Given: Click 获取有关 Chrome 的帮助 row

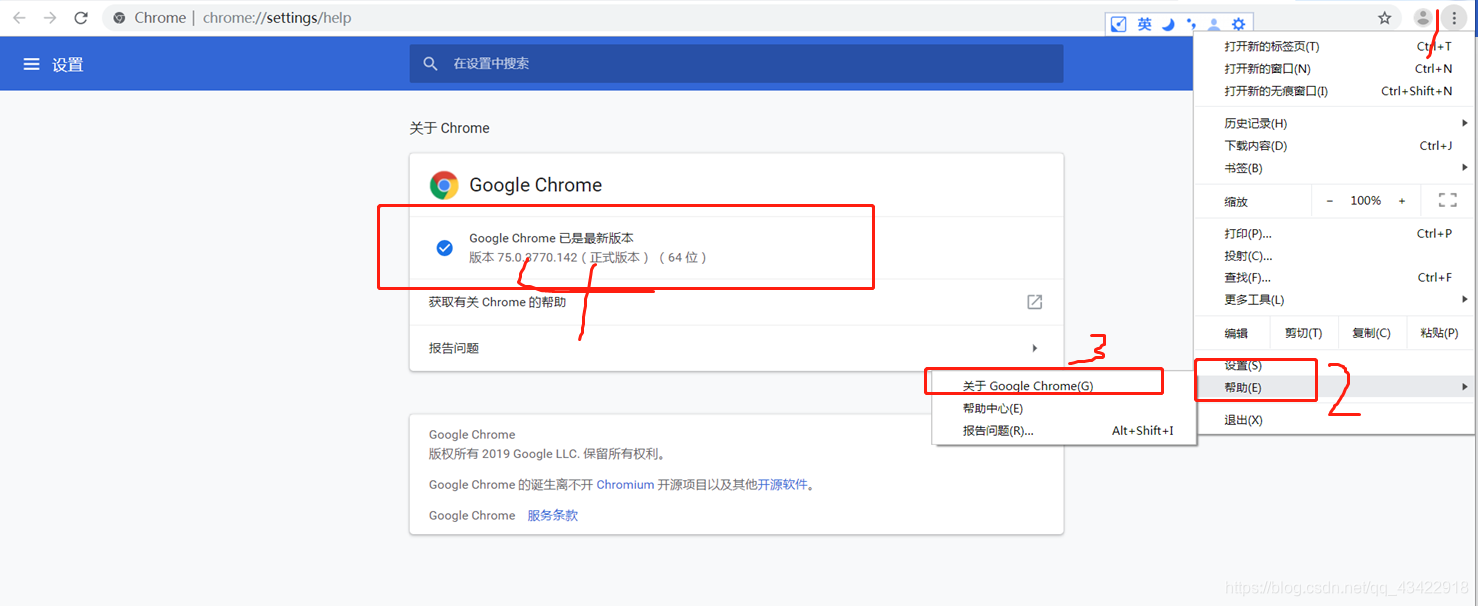Looking at the screenshot, I should (x=736, y=302).
